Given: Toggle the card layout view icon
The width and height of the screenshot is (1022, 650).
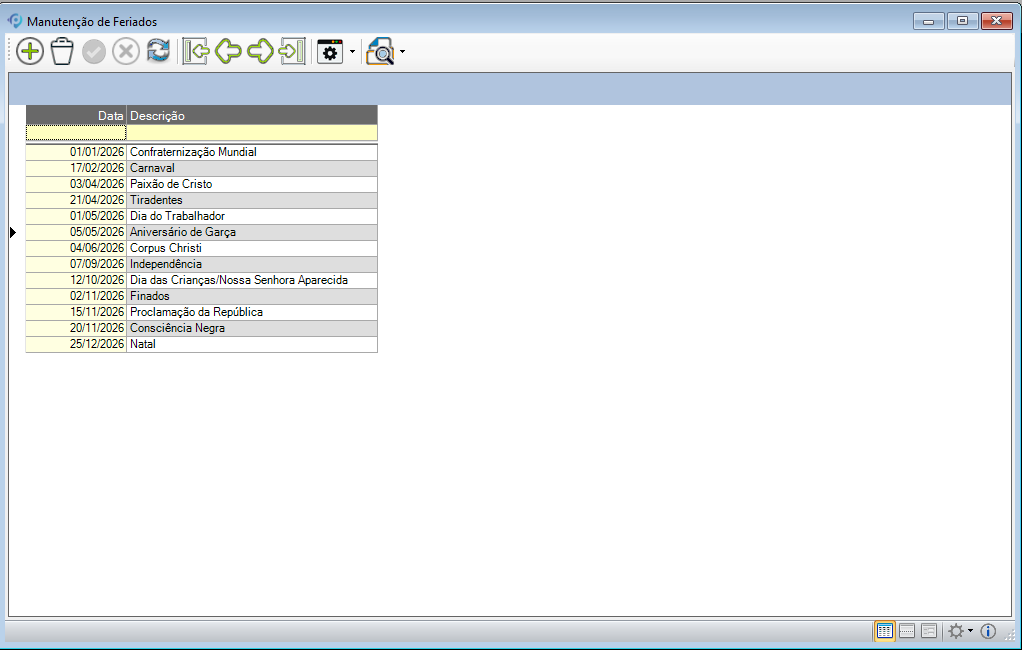Looking at the screenshot, I should 929,631.
